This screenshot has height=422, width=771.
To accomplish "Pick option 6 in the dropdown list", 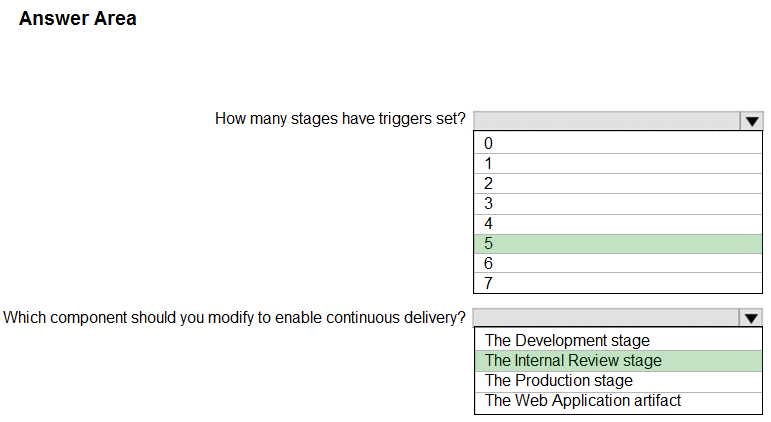I will tap(618, 263).
